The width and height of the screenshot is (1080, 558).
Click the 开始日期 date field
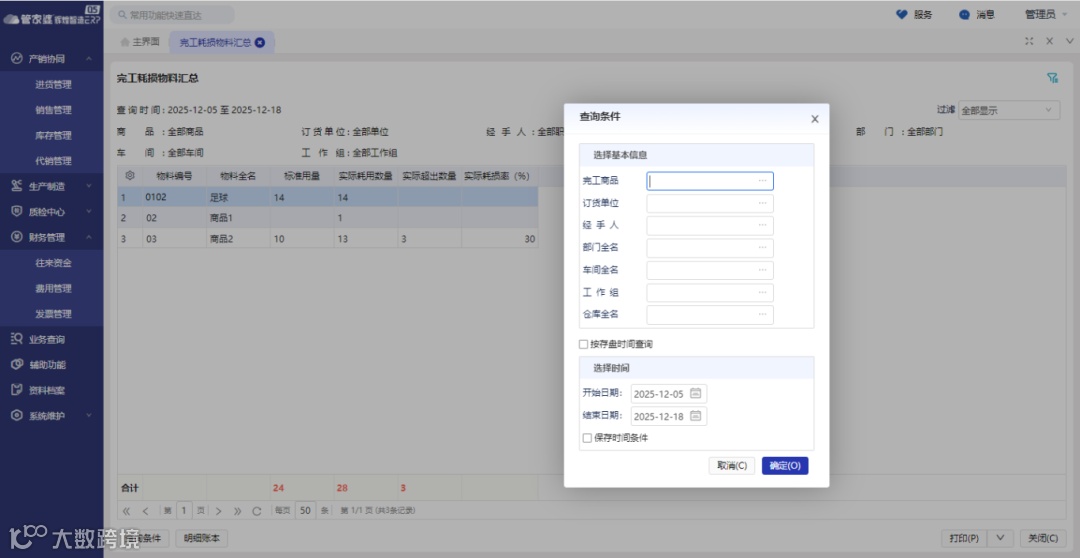tap(669, 393)
